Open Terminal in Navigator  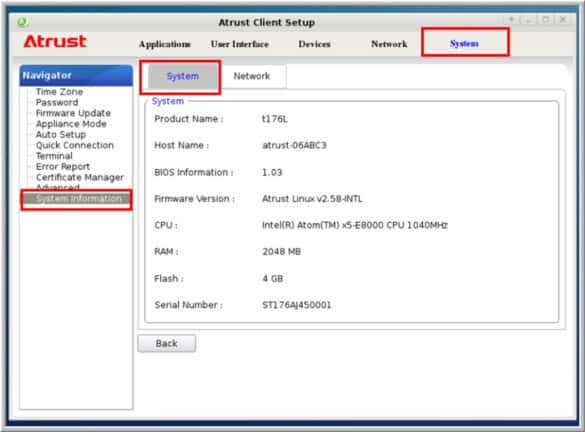54,156
